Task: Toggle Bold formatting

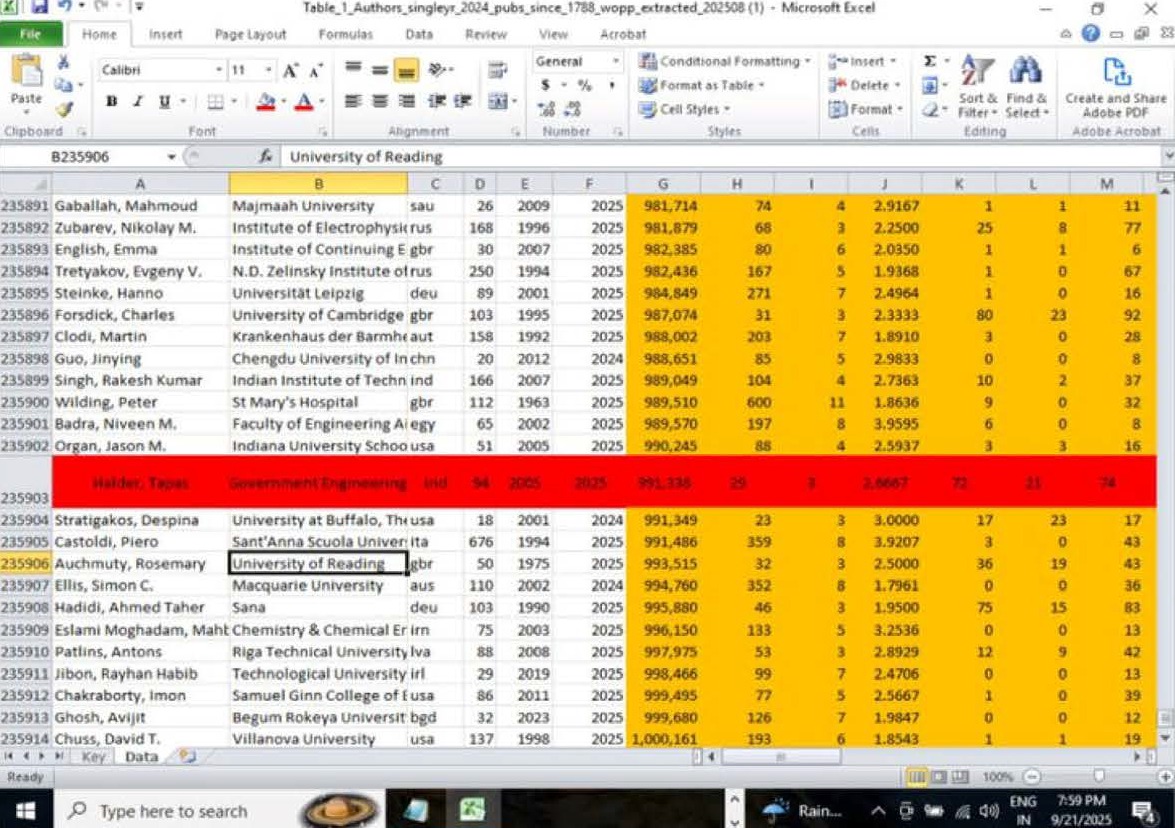Action: pos(112,102)
